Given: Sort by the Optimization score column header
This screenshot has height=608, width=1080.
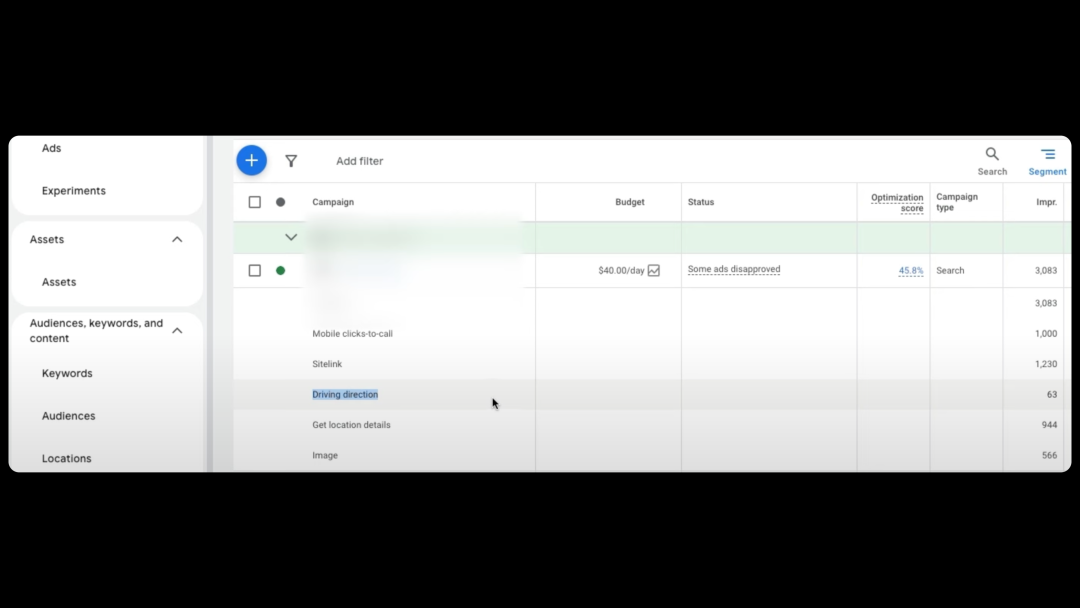Looking at the screenshot, I should pyautogui.click(x=897, y=202).
